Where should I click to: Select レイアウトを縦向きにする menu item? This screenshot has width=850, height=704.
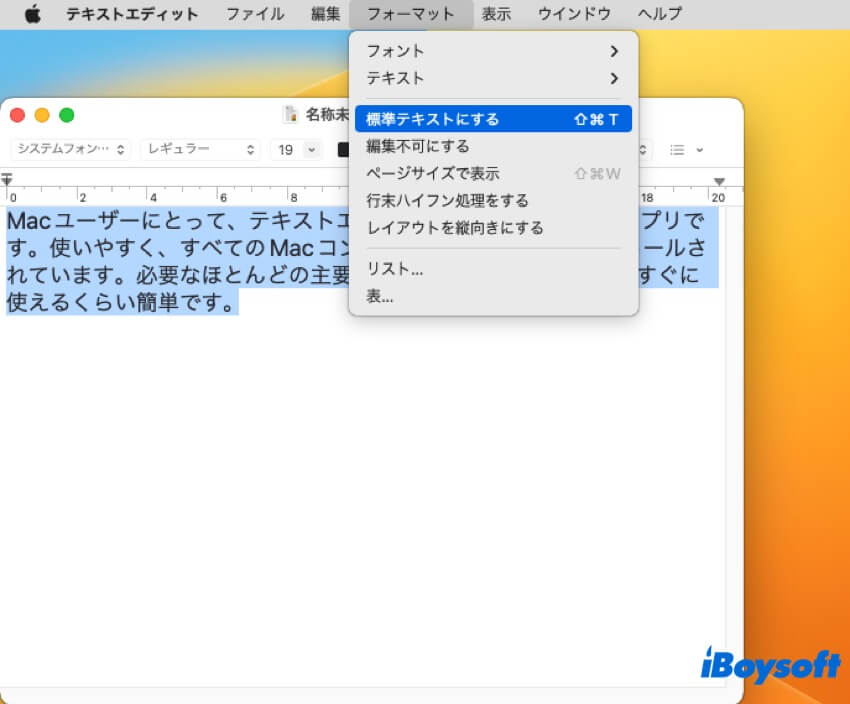pyautogui.click(x=455, y=228)
